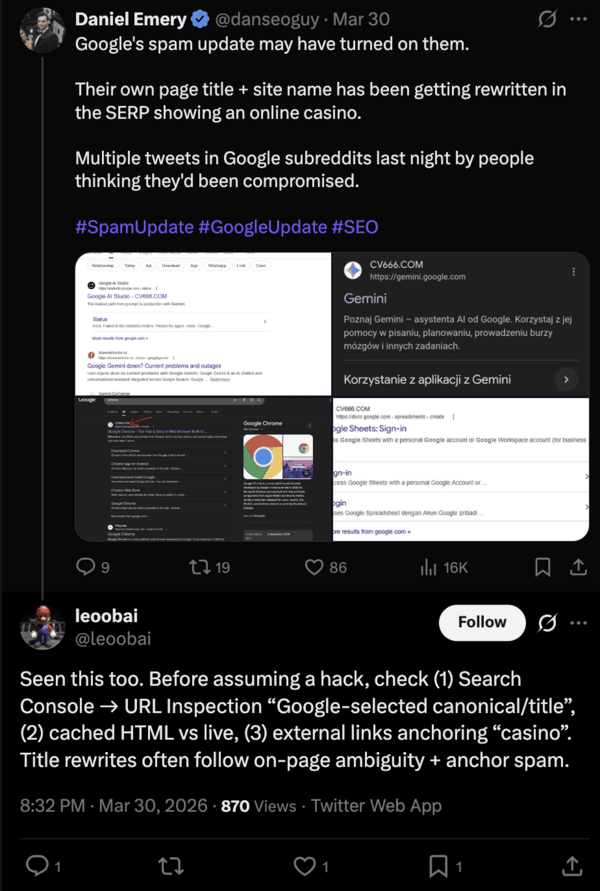The height and width of the screenshot is (891, 600).
Task: Open more options for Daniel's tweet
Action: click(579, 19)
